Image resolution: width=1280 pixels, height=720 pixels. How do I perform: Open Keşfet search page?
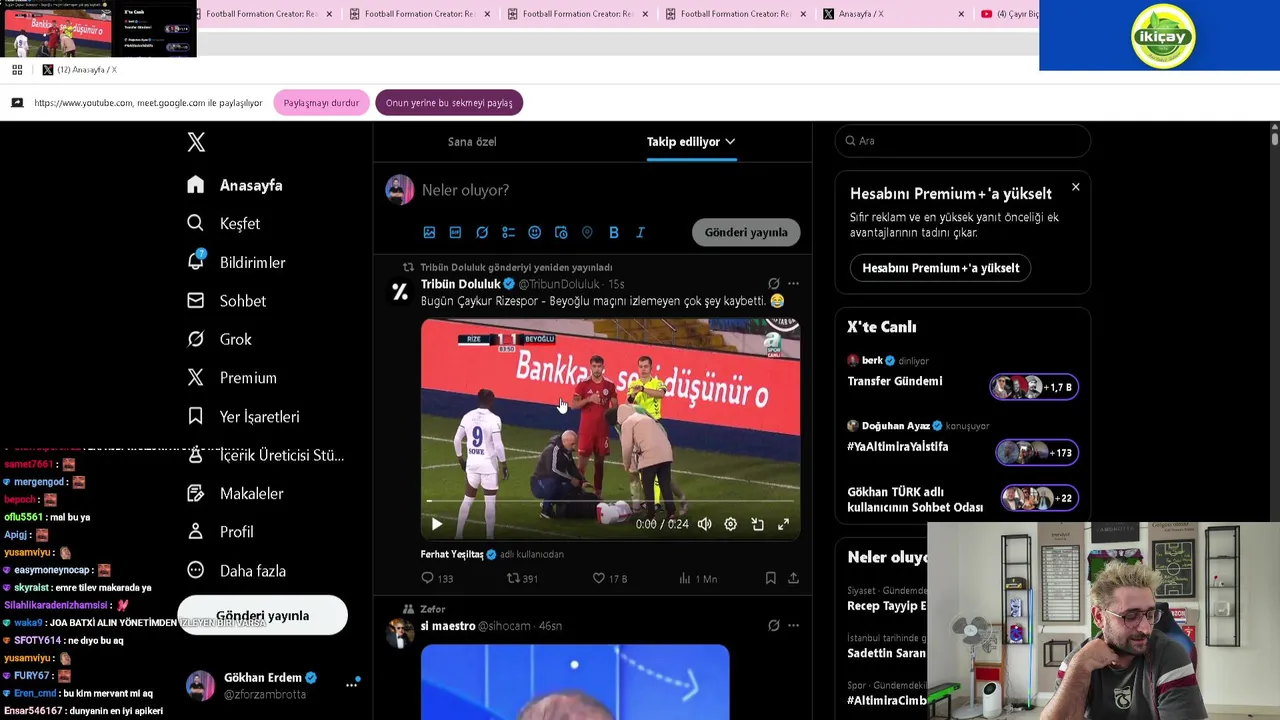(x=224, y=223)
